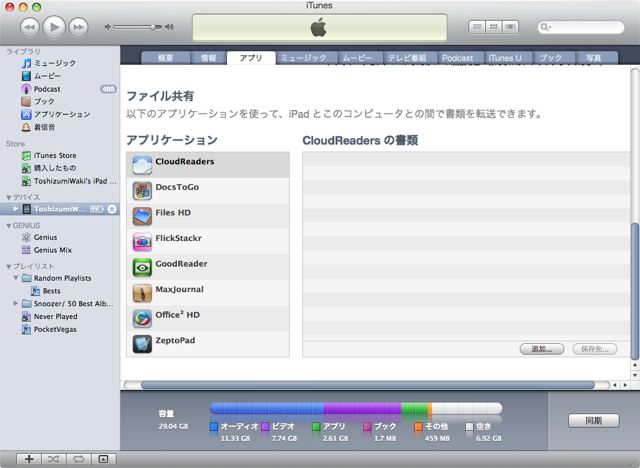Viewport: 640px width, 468px height.
Task: Select Office² HD in file sharing apps
Action: [x=208, y=318]
